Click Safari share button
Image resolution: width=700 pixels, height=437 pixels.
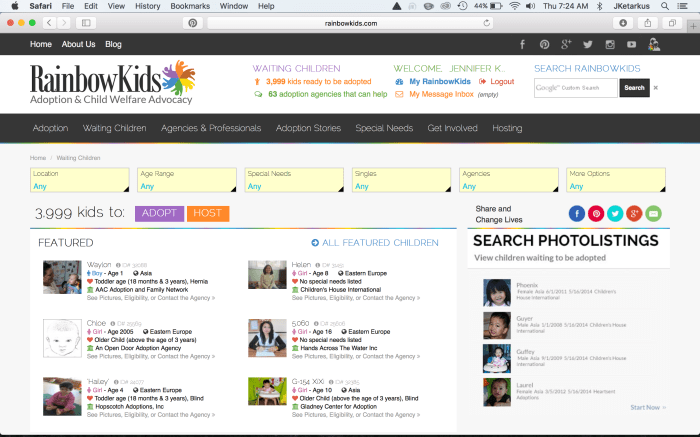(x=648, y=23)
